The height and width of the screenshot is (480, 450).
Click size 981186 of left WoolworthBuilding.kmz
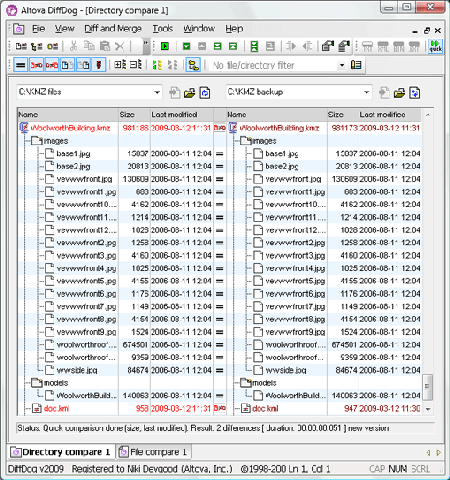(135, 128)
